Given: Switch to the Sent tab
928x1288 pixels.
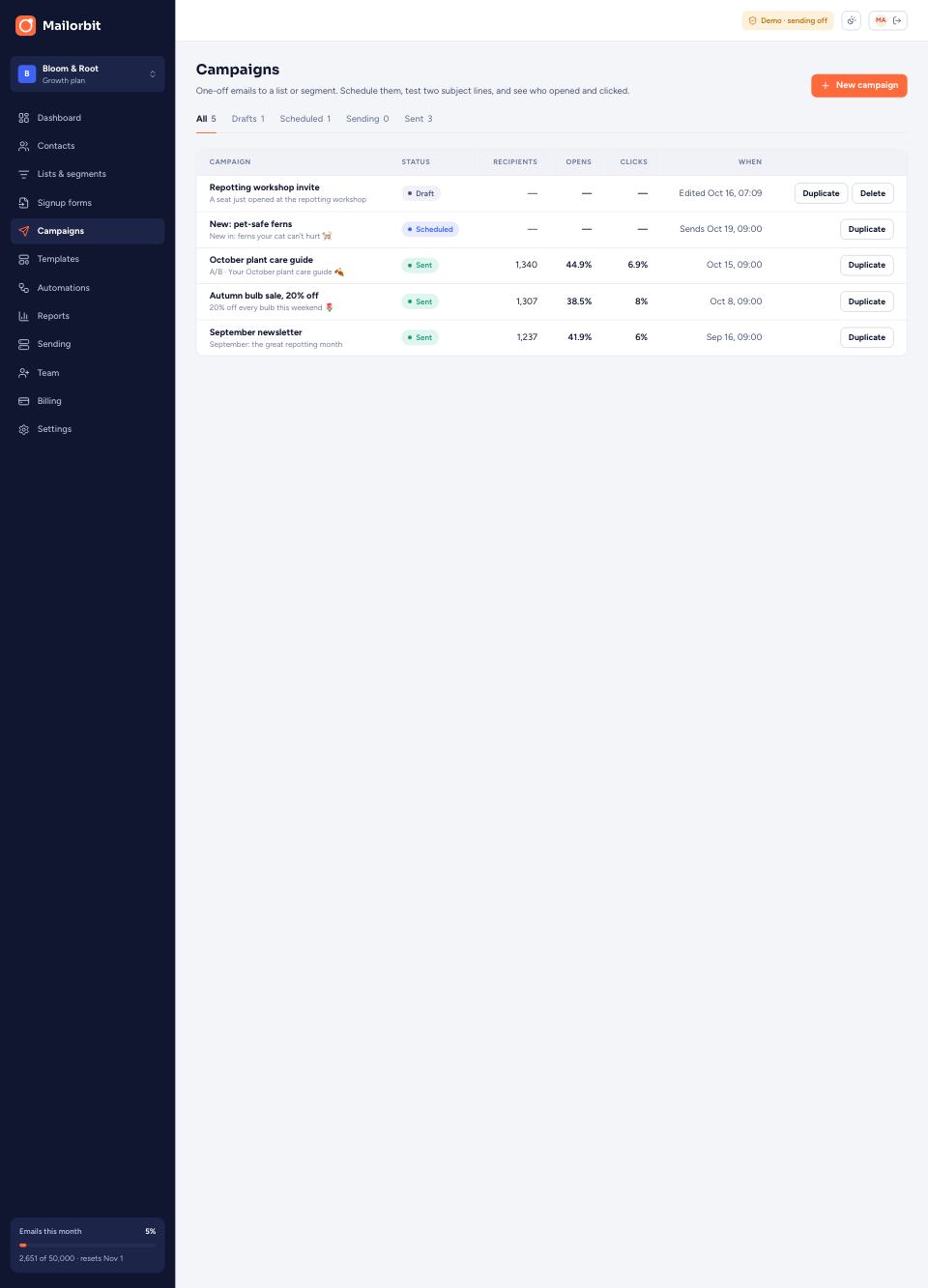Looking at the screenshot, I should click(x=419, y=119).
